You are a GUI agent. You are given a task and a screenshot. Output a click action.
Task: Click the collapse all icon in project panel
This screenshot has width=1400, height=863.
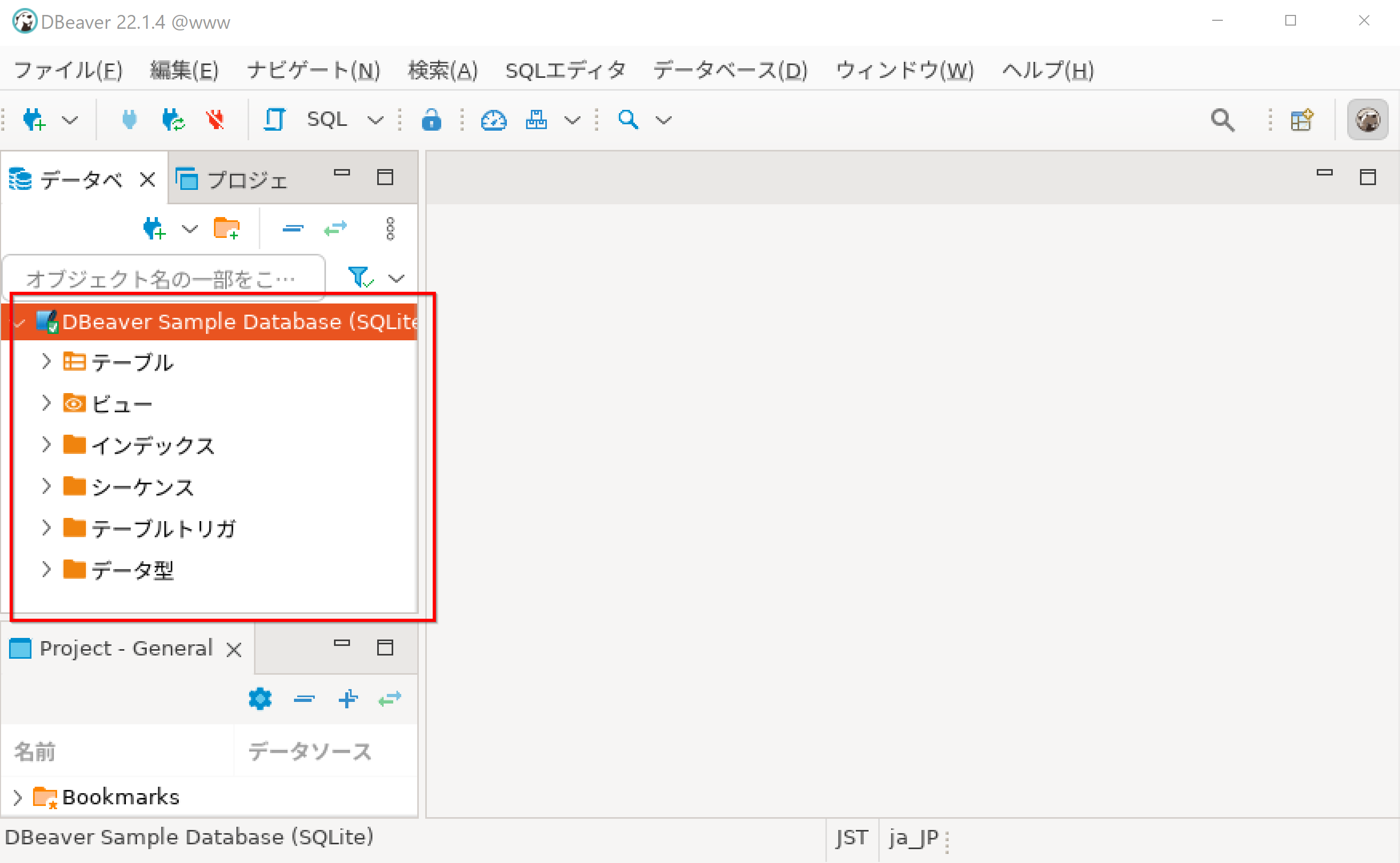pos(304,699)
